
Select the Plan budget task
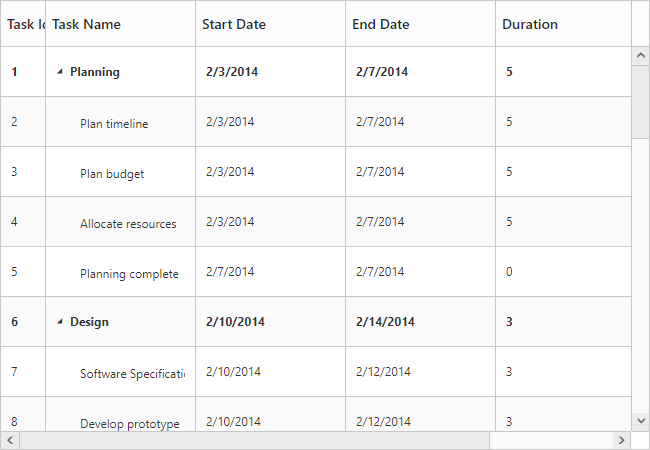[x=112, y=174]
